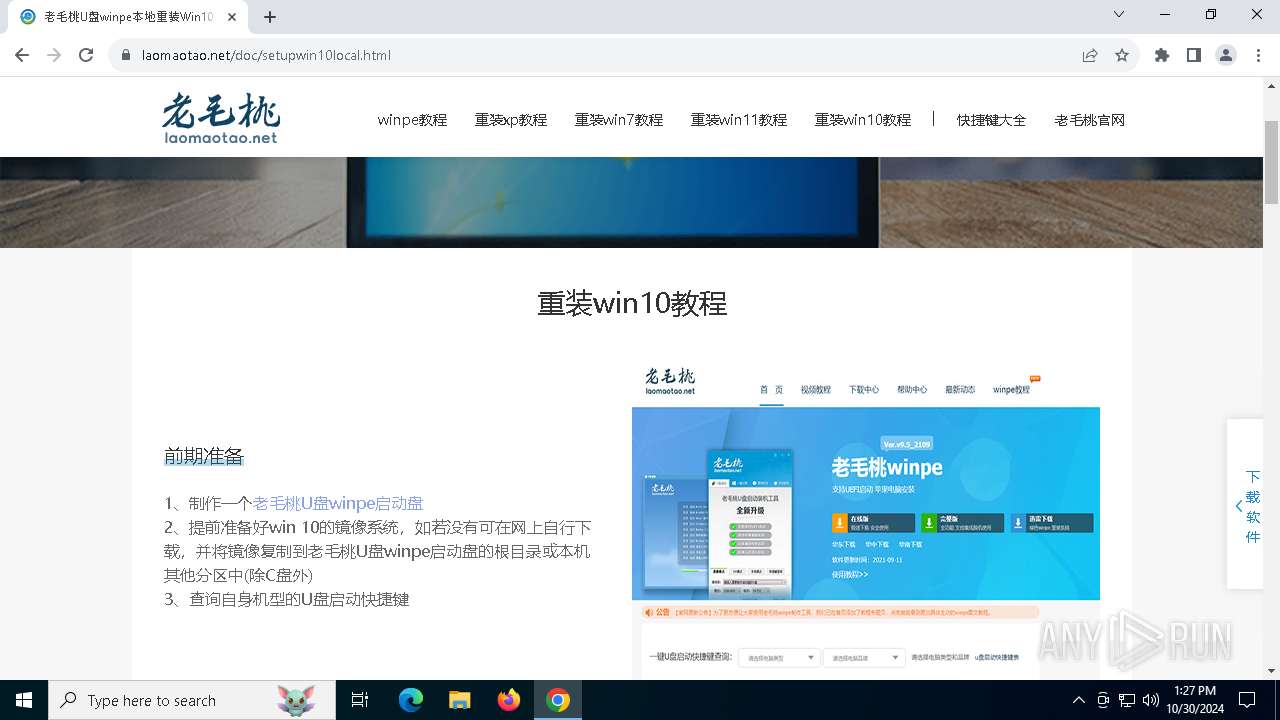Image resolution: width=1280 pixels, height=720 pixels.
Task: Click step 3 查询自身机型的U盘启动快捷键 text
Action: click(x=287, y=599)
